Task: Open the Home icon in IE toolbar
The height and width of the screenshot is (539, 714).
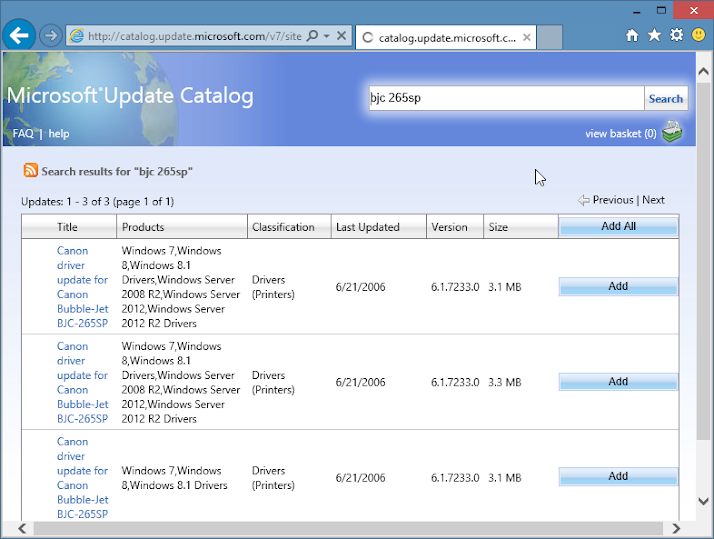Action: tap(632, 35)
